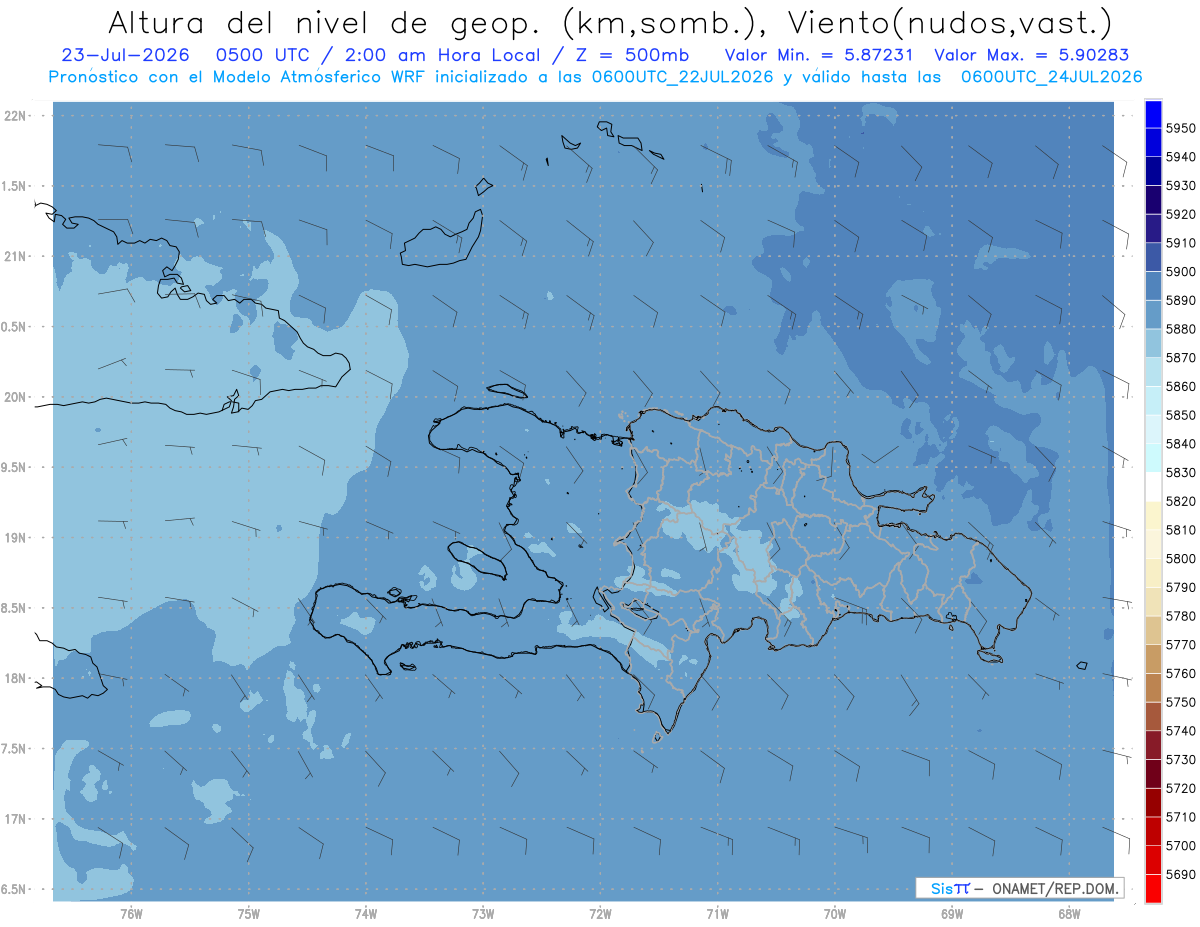Click the '73W' longitude label
The width and height of the screenshot is (1200, 927).
(x=483, y=913)
